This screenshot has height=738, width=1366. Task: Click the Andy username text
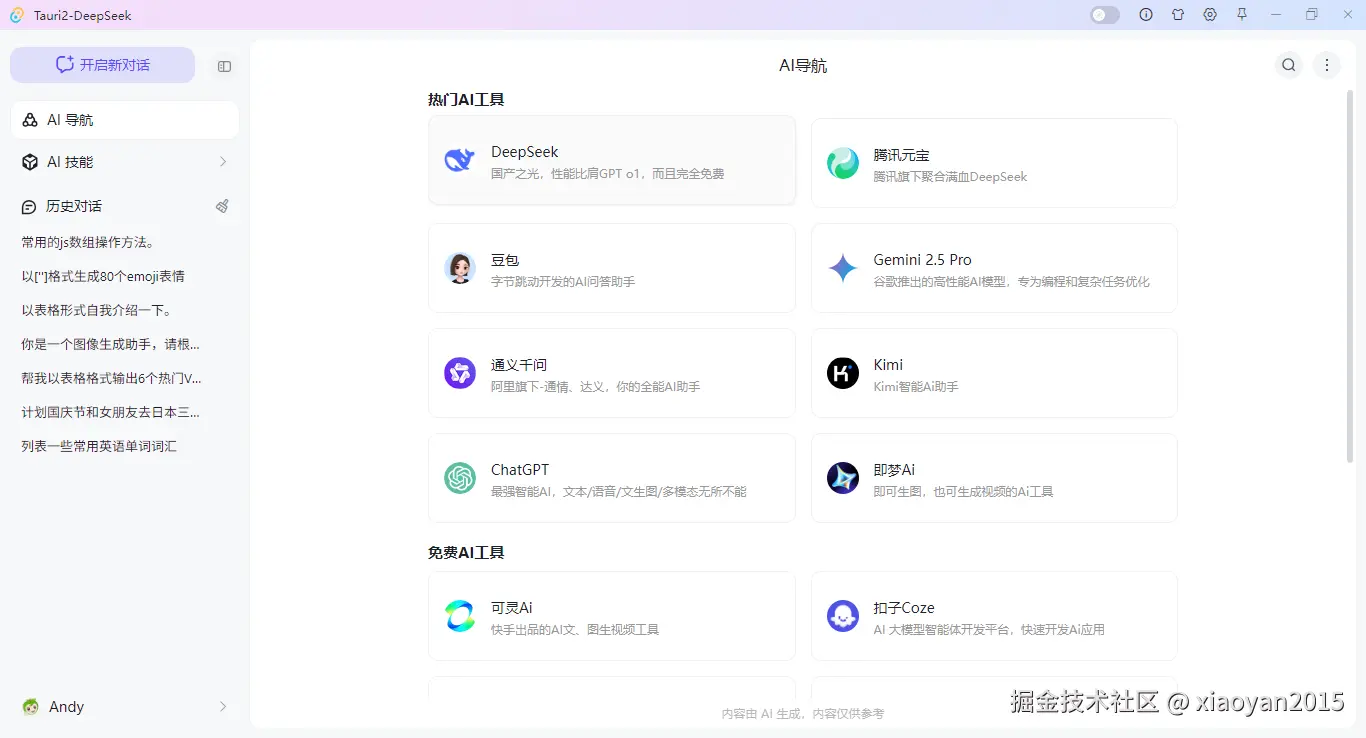coord(67,707)
